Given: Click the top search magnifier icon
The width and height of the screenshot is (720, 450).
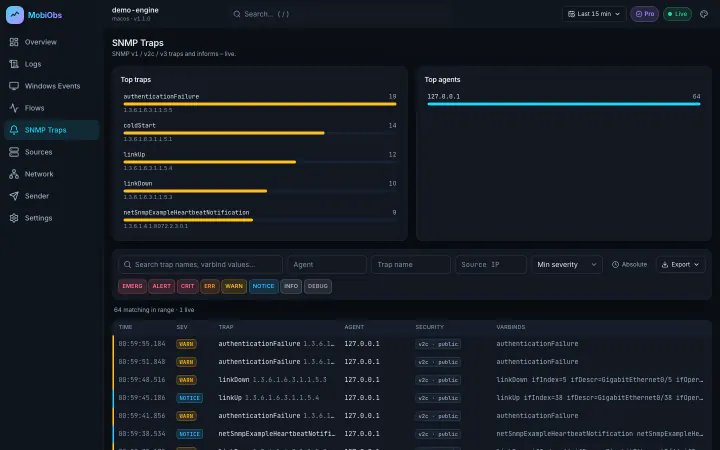Looking at the screenshot, I should coord(236,14).
